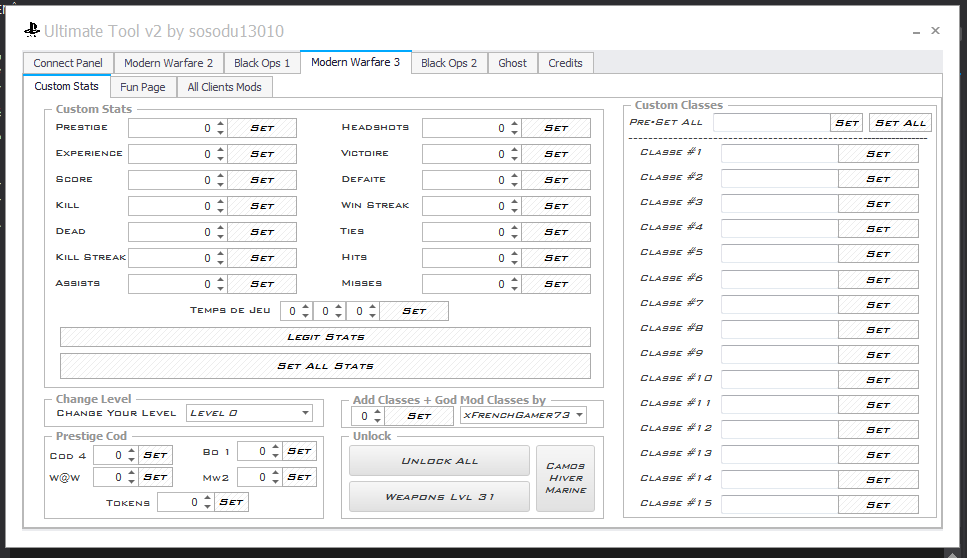The width and height of the screenshot is (967, 558).
Task: Click Set for Cod 4 prestige
Action: coord(155,455)
